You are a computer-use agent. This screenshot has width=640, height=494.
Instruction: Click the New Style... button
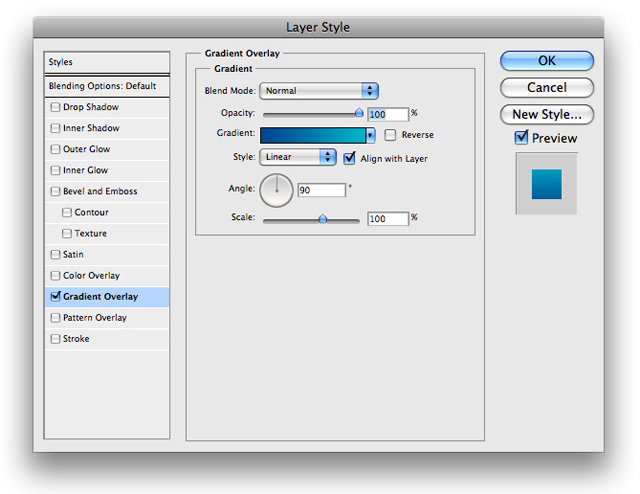point(547,114)
